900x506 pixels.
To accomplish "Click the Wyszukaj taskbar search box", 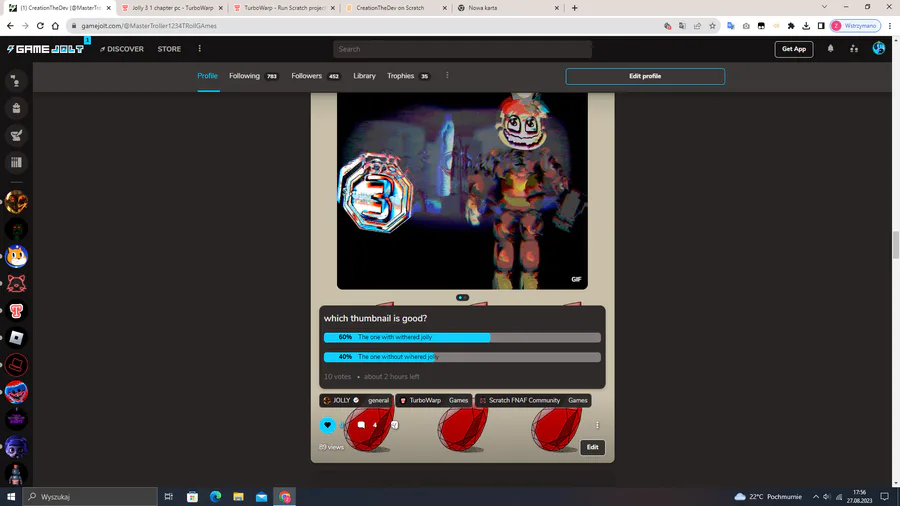I will click(x=90, y=496).
